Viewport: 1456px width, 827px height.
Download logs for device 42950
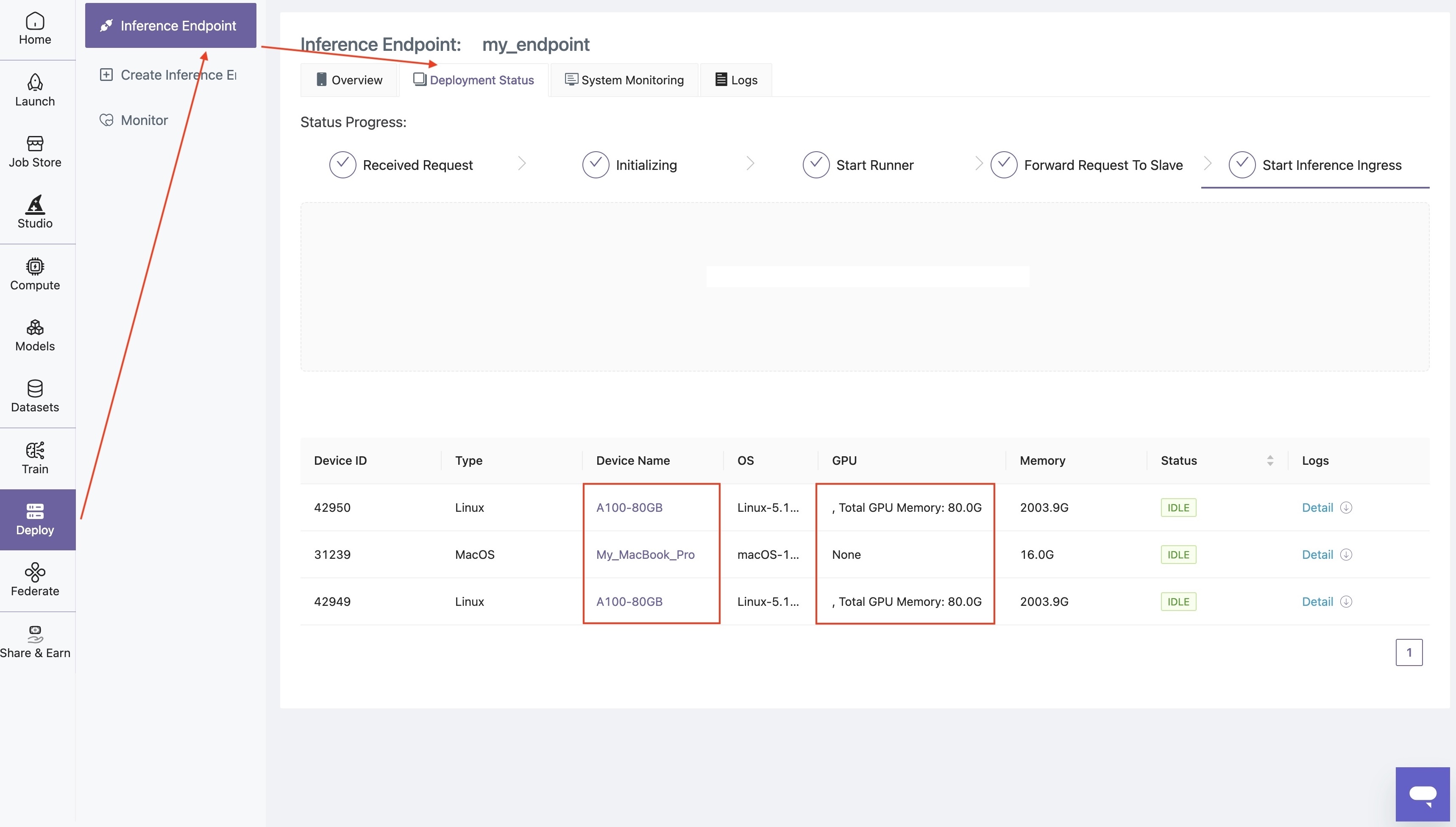click(1346, 507)
